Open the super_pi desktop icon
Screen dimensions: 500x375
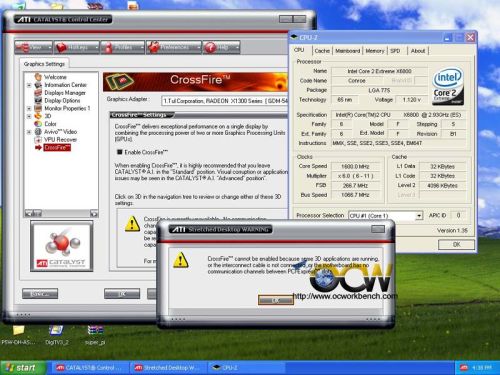(x=95, y=335)
